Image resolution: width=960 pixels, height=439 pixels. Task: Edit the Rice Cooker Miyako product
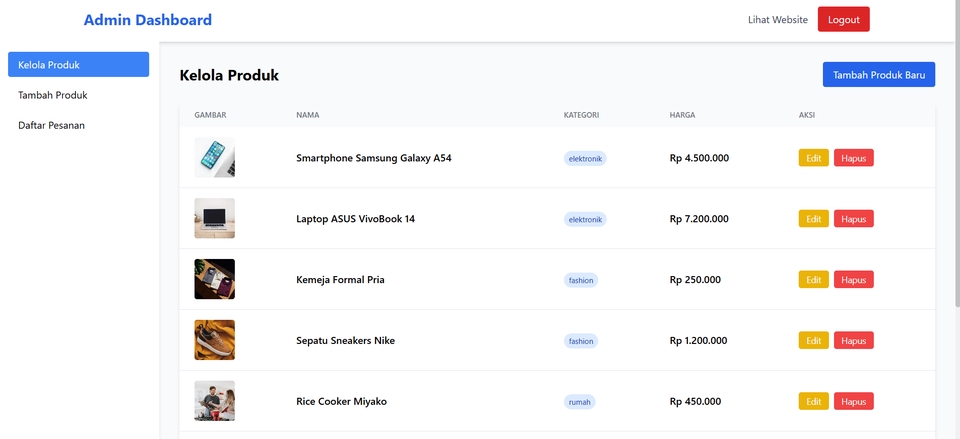pyautogui.click(x=813, y=402)
